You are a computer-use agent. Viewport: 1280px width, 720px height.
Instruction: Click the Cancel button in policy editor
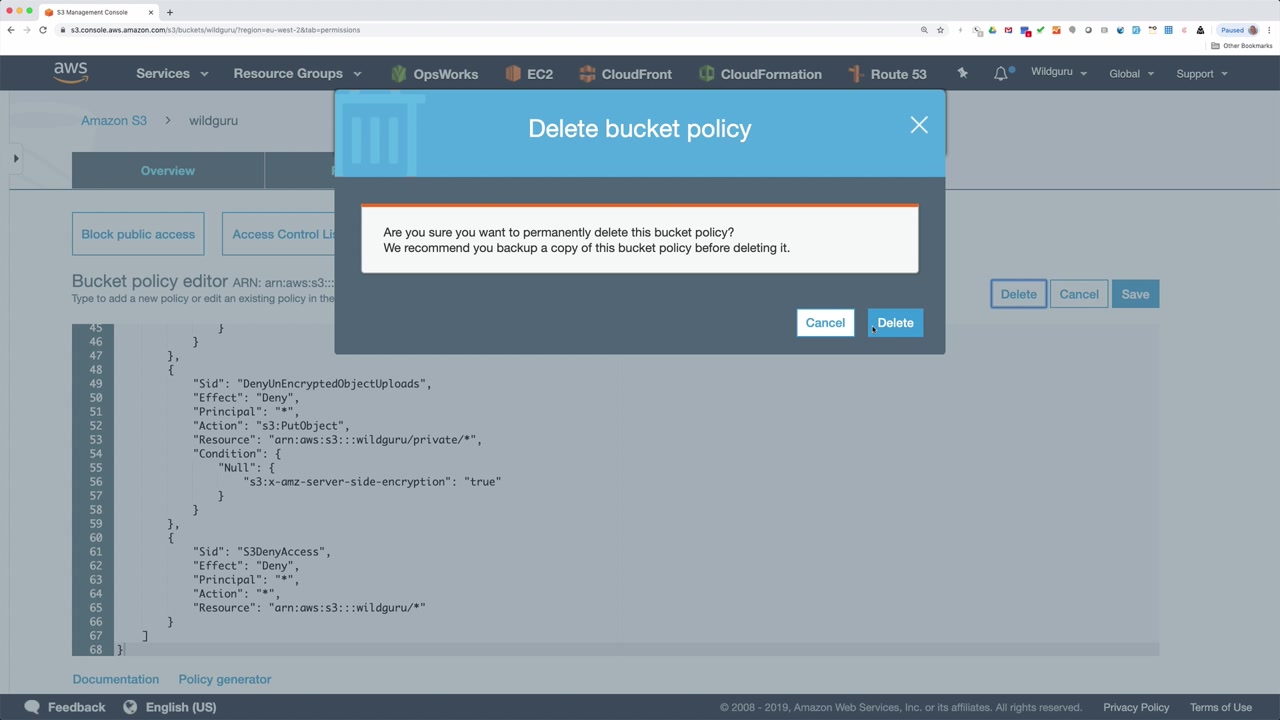click(x=1079, y=294)
